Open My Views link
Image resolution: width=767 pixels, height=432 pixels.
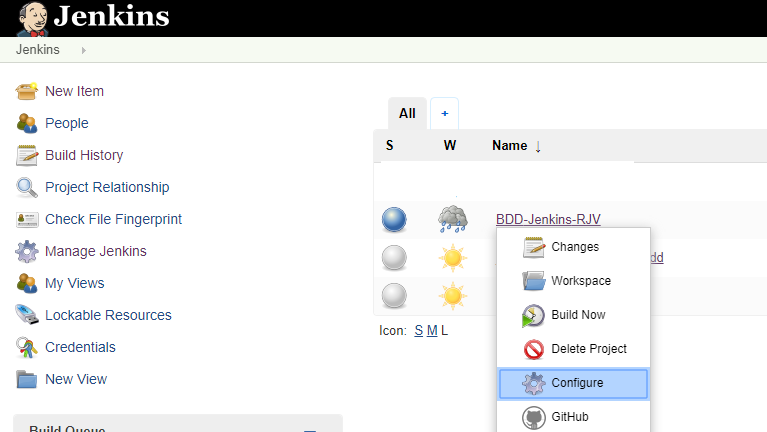(75, 283)
